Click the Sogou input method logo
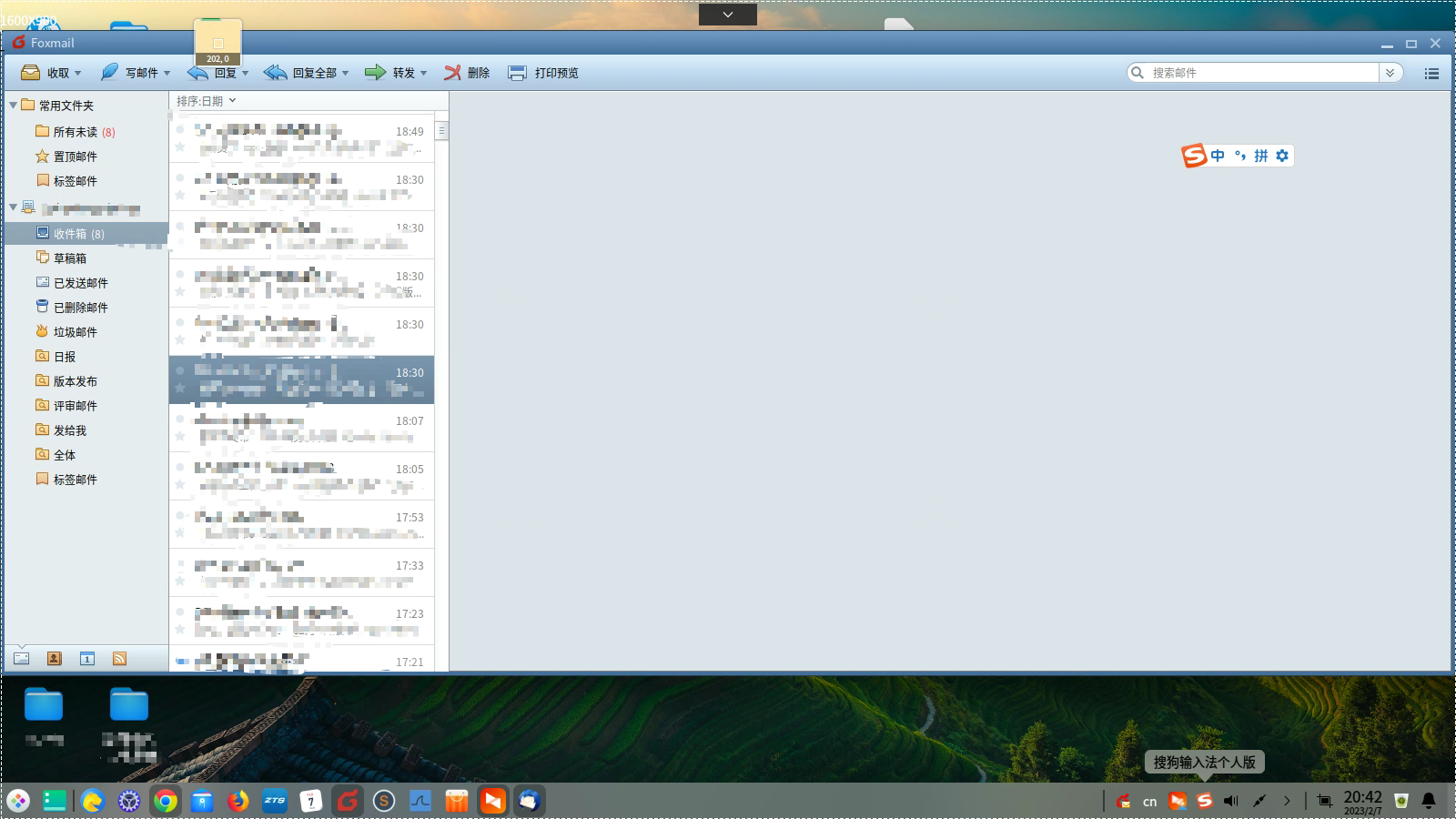 [x=1194, y=156]
